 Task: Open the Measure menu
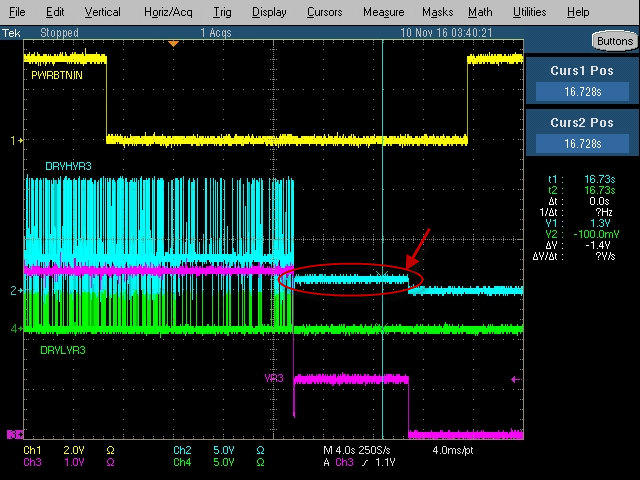coord(383,12)
